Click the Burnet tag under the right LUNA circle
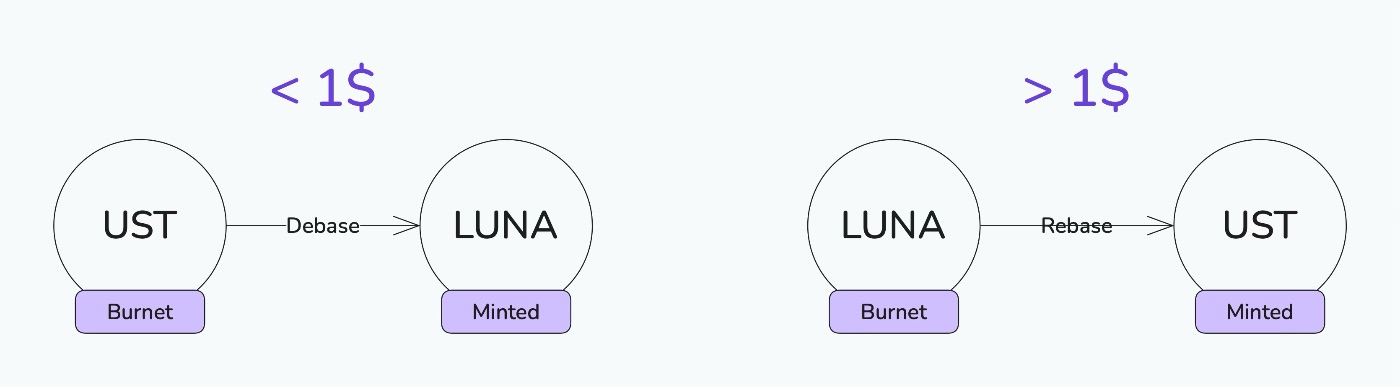This screenshot has width=1400, height=387. click(x=894, y=312)
